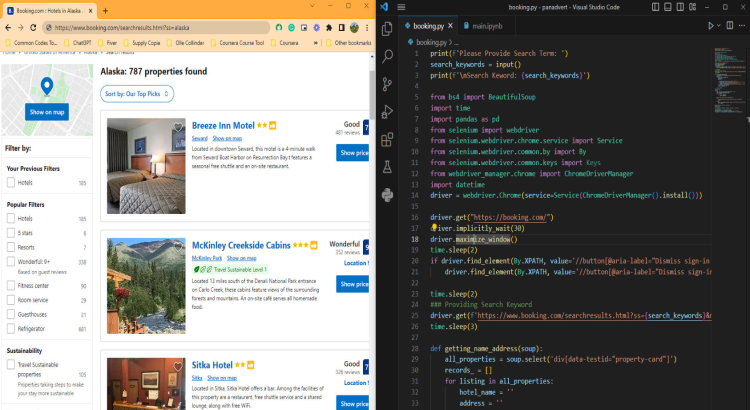
Task: Save Breeze Inn Motel with heart icon
Action: coord(178,127)
